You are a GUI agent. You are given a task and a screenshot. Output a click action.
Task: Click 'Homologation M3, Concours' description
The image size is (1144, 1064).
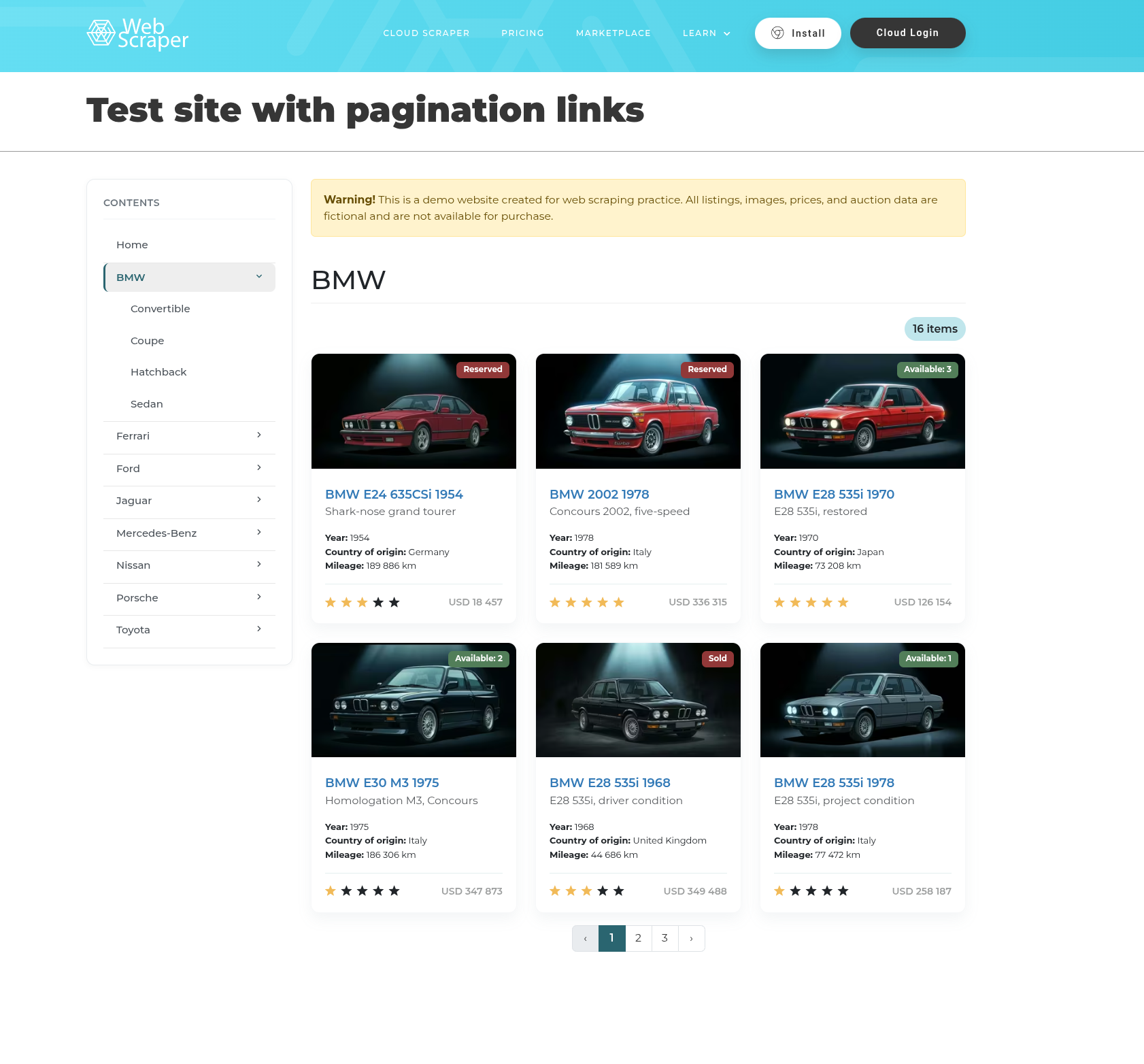[x=401, y=801]
